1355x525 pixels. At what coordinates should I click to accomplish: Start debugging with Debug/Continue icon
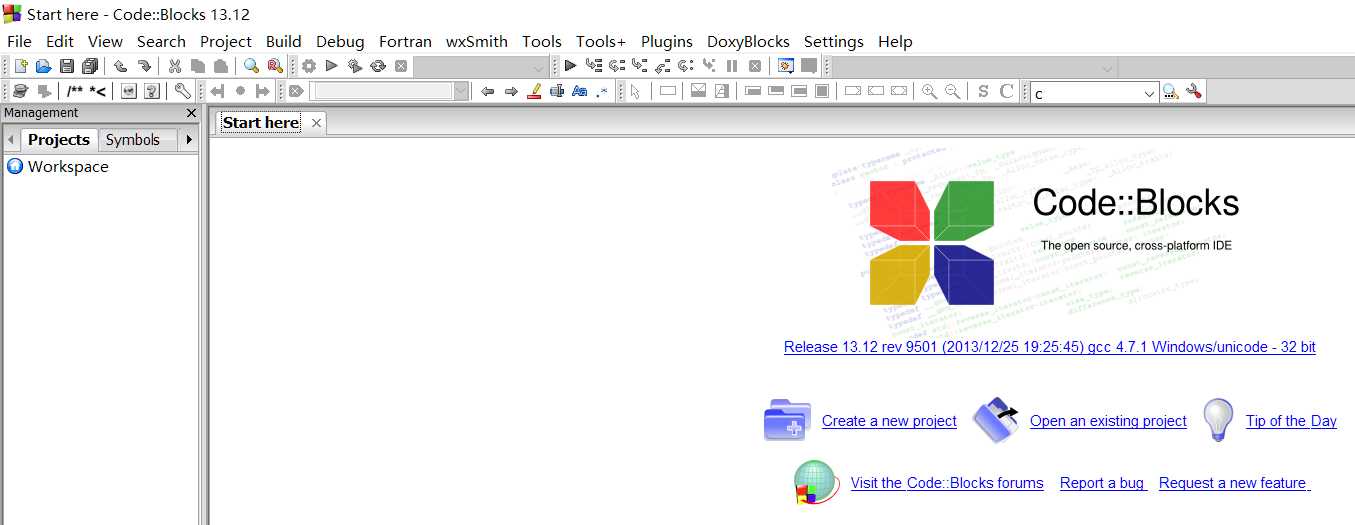(x=570, y=66)
